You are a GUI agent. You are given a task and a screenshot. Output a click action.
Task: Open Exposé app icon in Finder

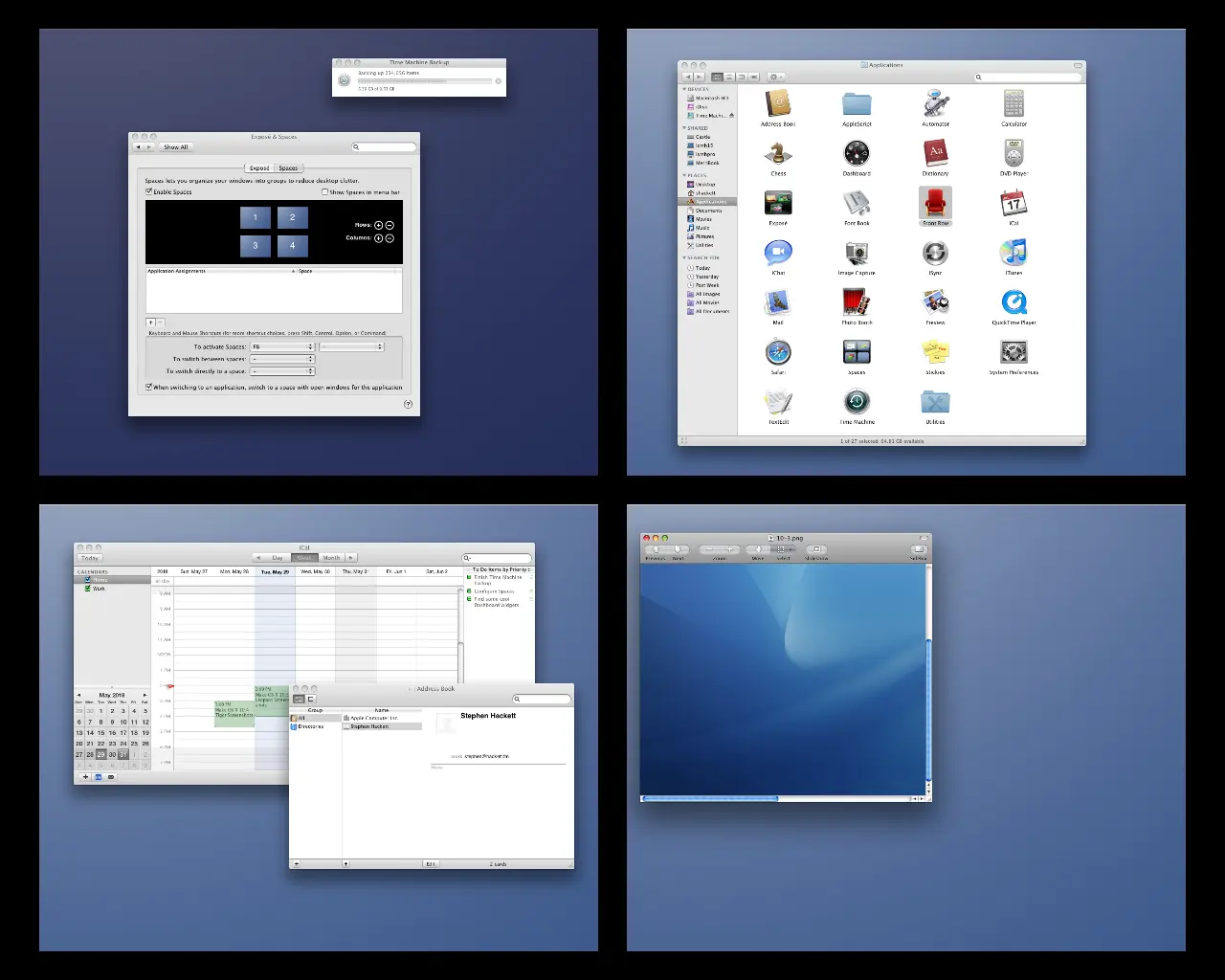[778, 203]
